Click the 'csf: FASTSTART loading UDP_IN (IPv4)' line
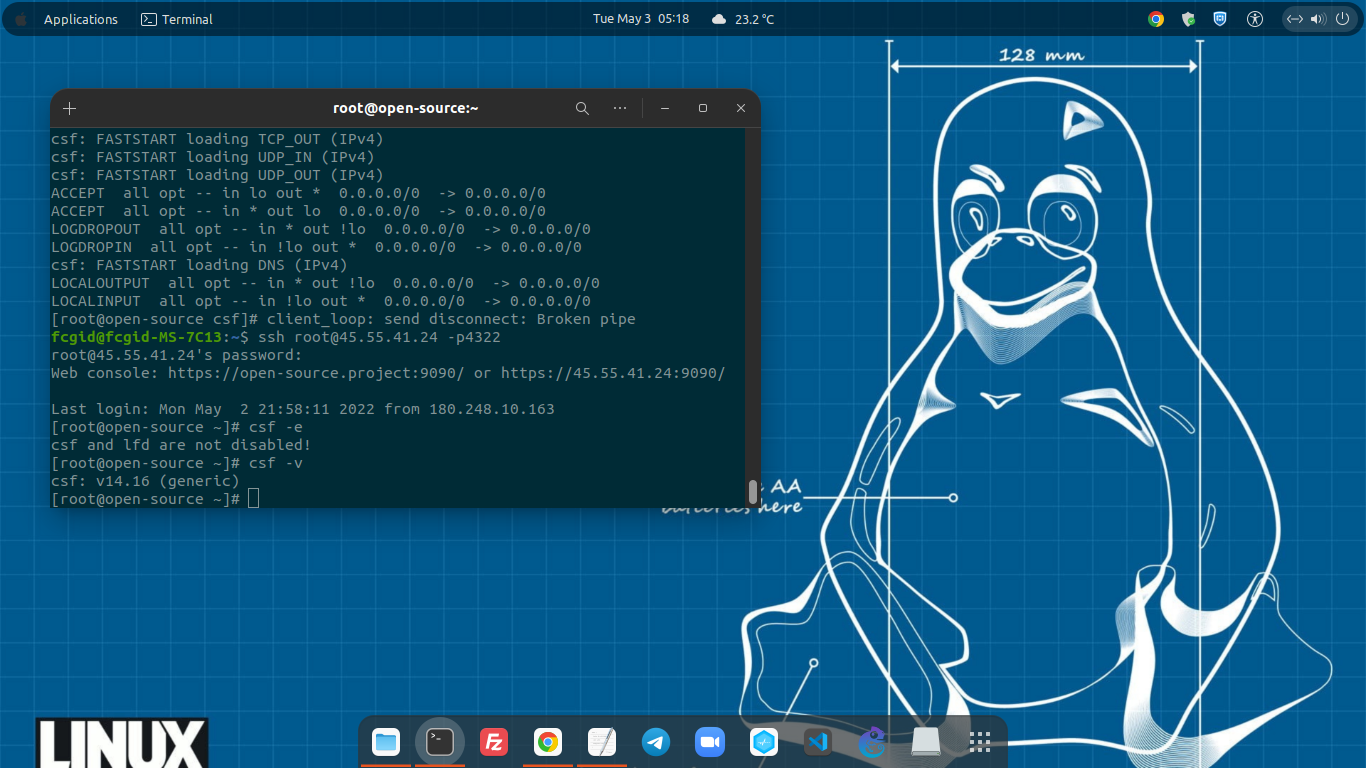Viewport: 1366px width, 768px height. tap(213, 157)
